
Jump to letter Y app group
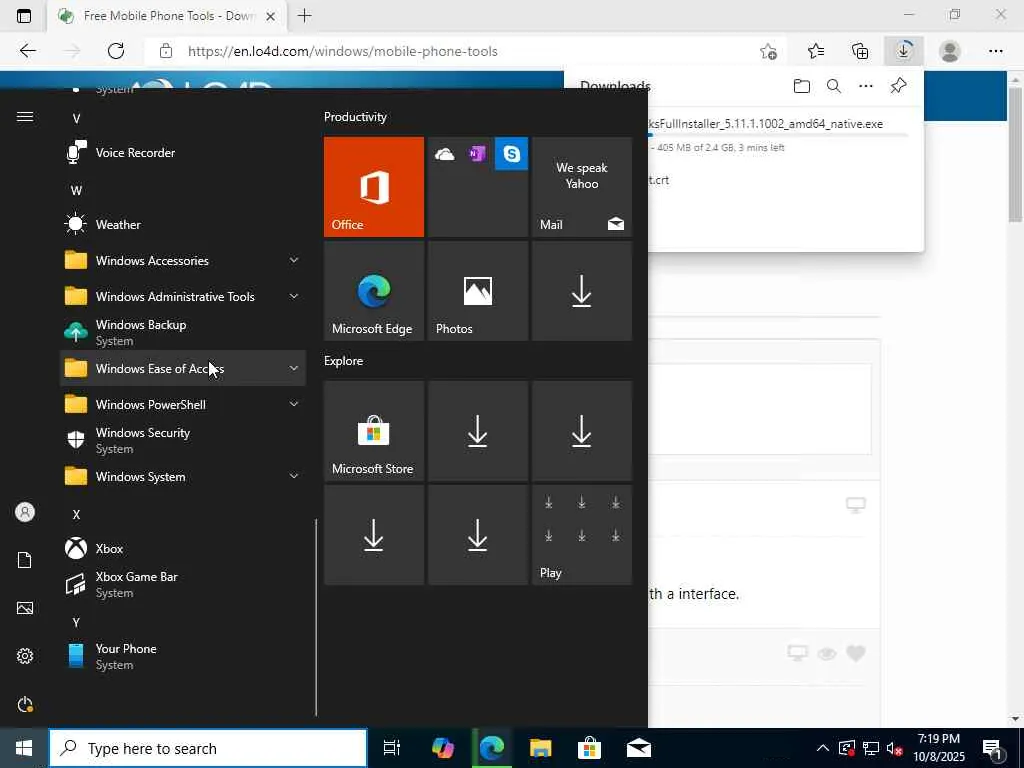(x=76, y=622)
